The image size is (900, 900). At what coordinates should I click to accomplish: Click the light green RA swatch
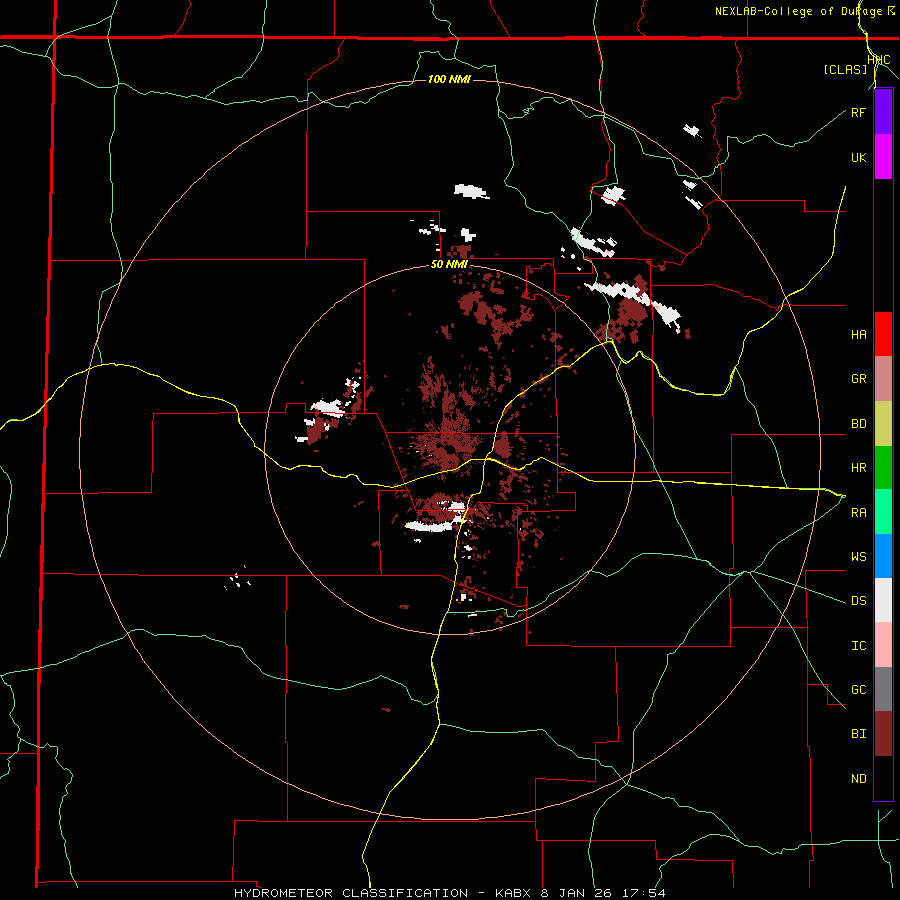pyautogui.click(x=883, y=512)
